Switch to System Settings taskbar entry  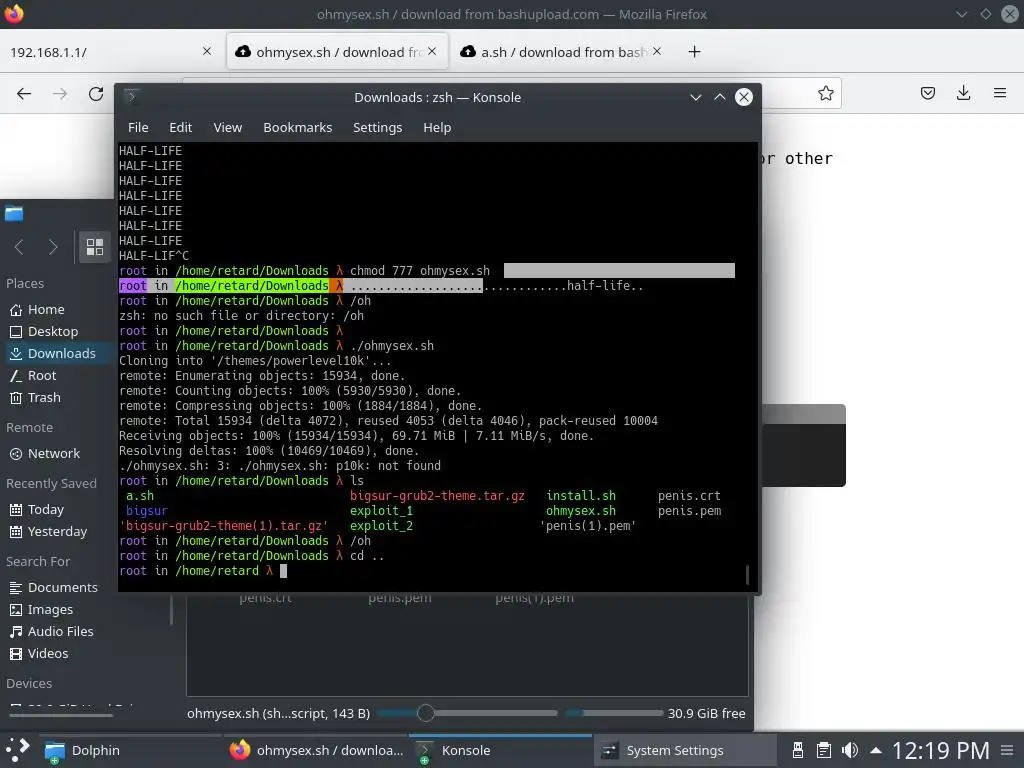(685, 751)
